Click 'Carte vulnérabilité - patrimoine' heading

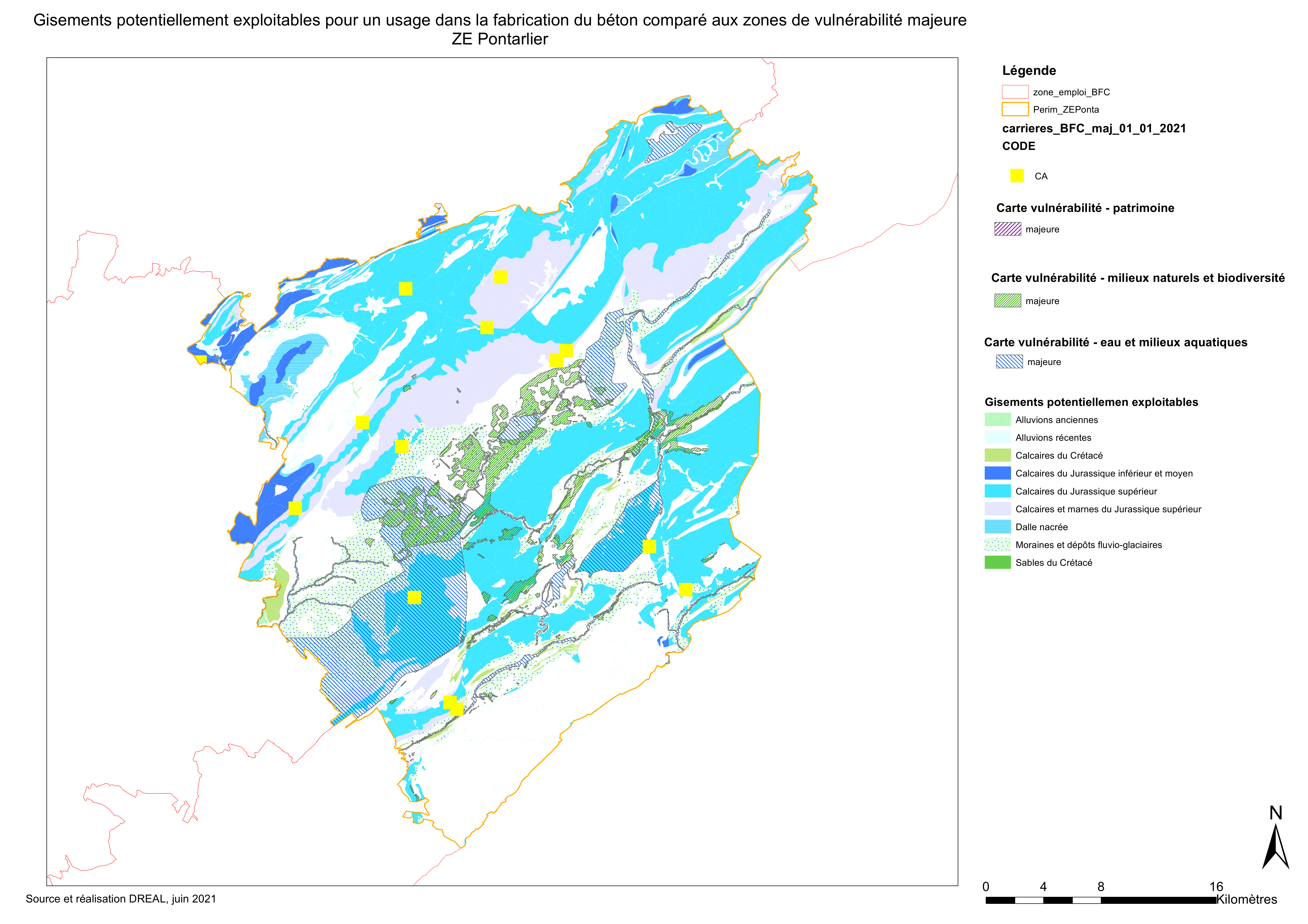point(1085,208)
